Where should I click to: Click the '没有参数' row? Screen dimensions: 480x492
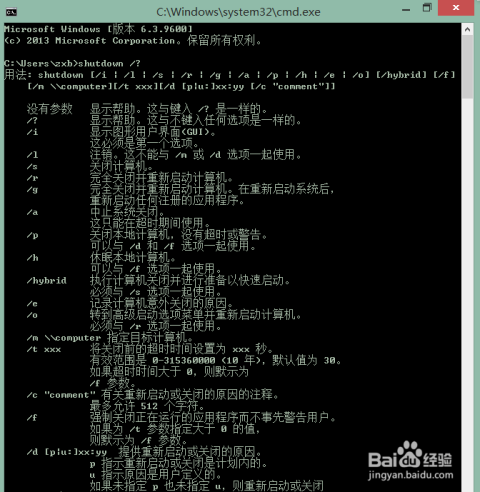pyautogui.click(x=147, y=109)
